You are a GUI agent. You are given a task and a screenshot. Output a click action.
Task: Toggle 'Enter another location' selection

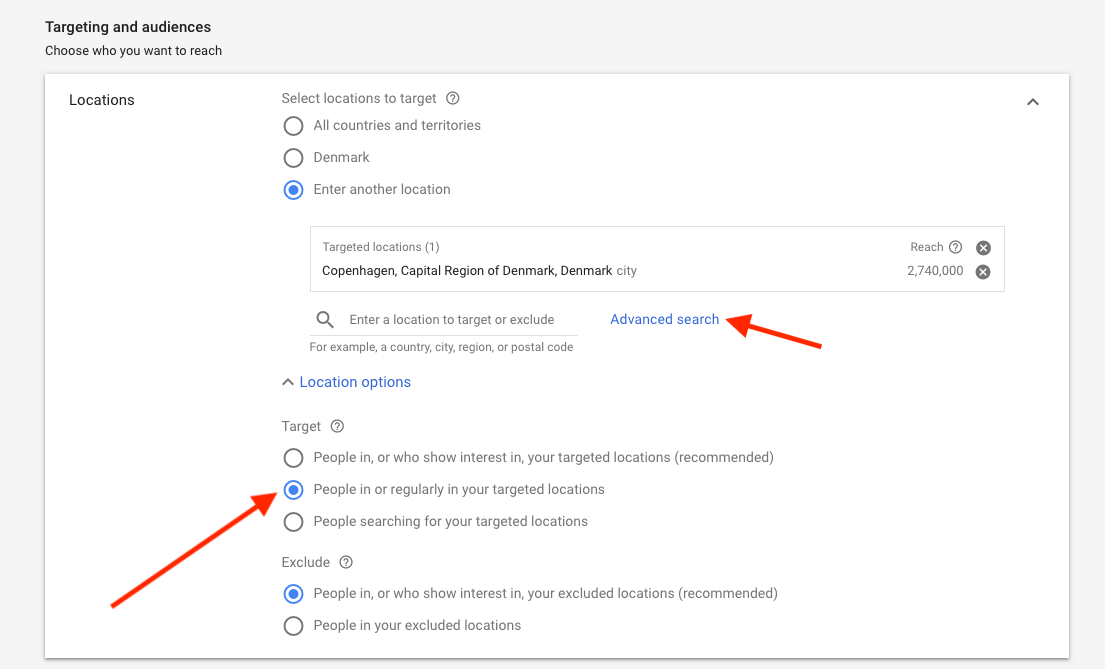293,189
